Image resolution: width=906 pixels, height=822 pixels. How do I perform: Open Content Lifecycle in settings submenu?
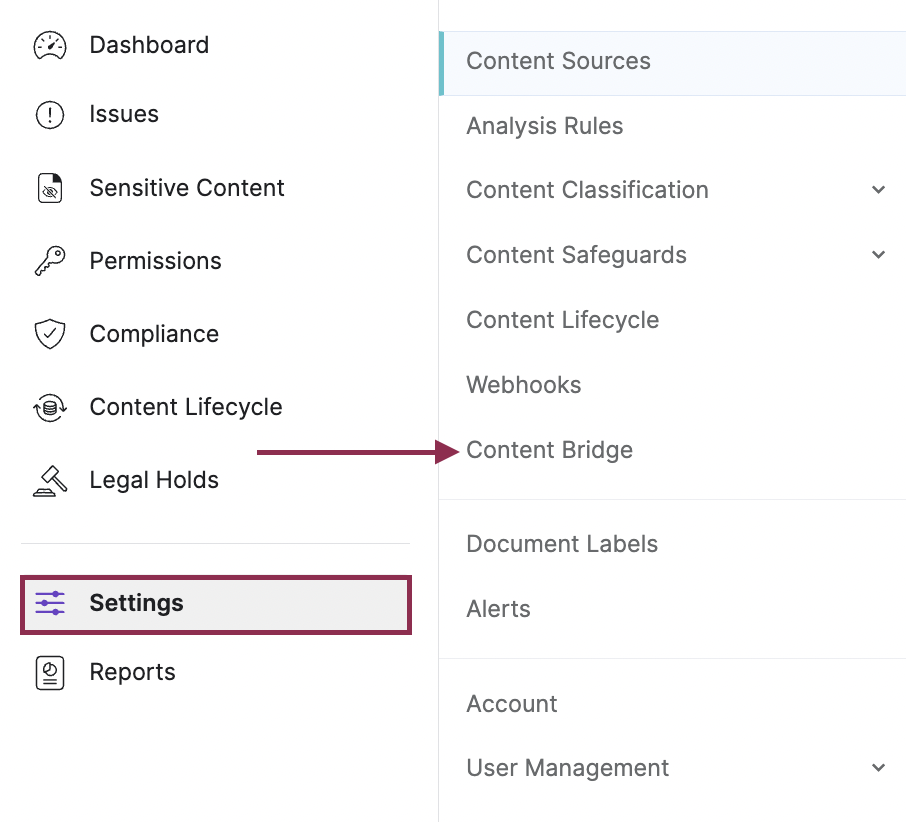(x=562, y=320)
